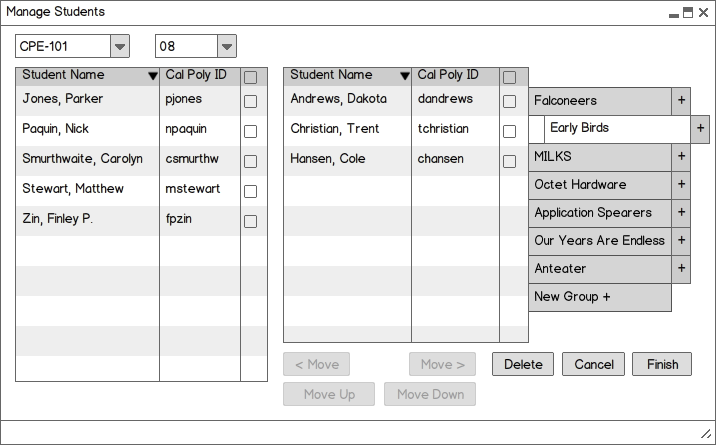Toggle select-all checkbox in left table header

point(250,78)
